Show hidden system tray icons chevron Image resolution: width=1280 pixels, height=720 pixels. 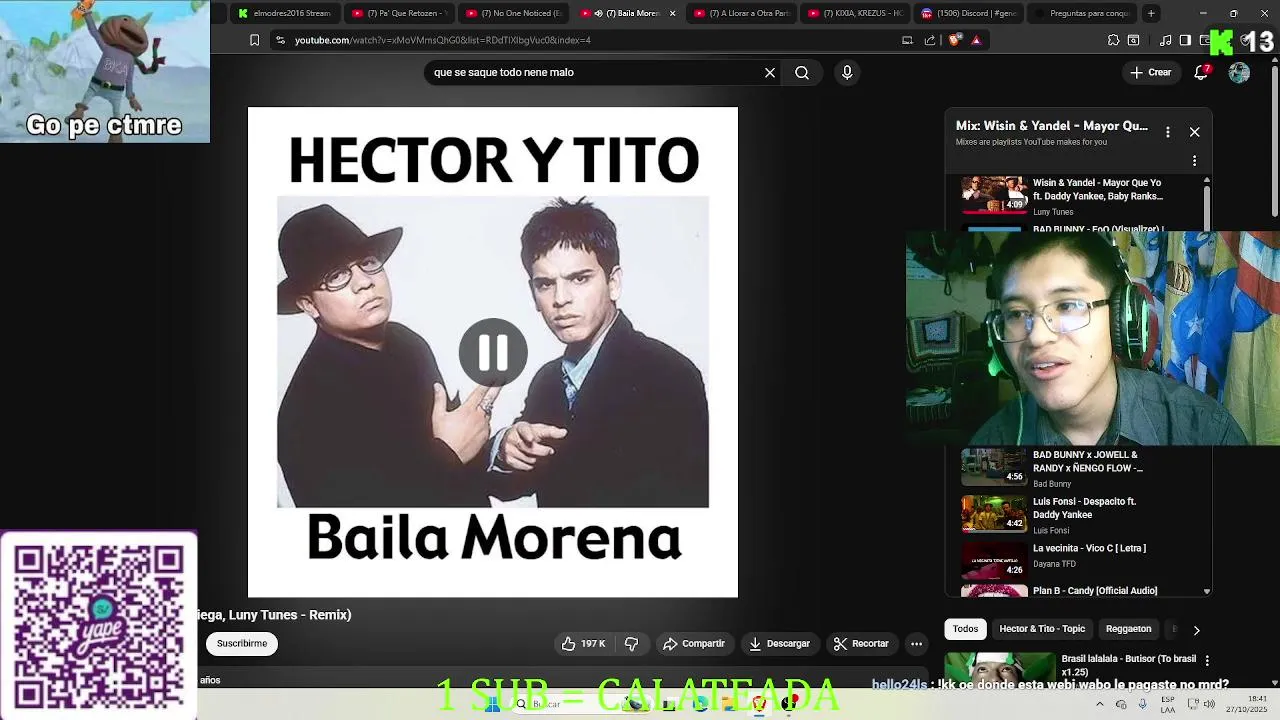(1100, 704)
